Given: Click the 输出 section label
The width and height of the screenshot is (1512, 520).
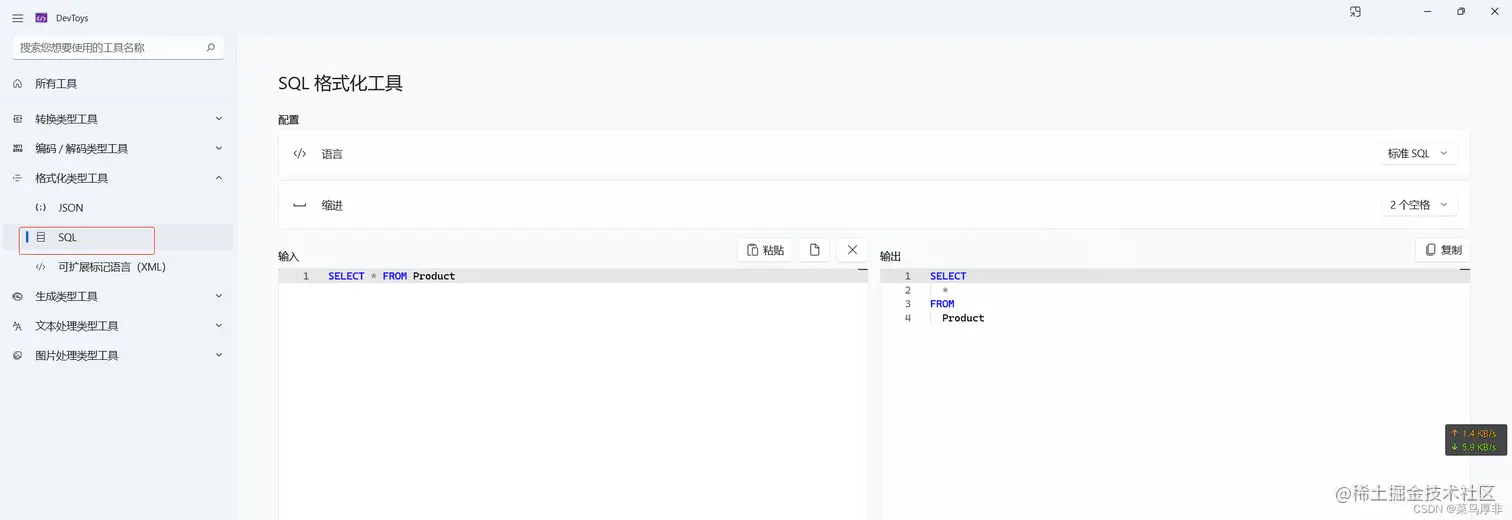Looking at the screenshot, I should [890, 257].
